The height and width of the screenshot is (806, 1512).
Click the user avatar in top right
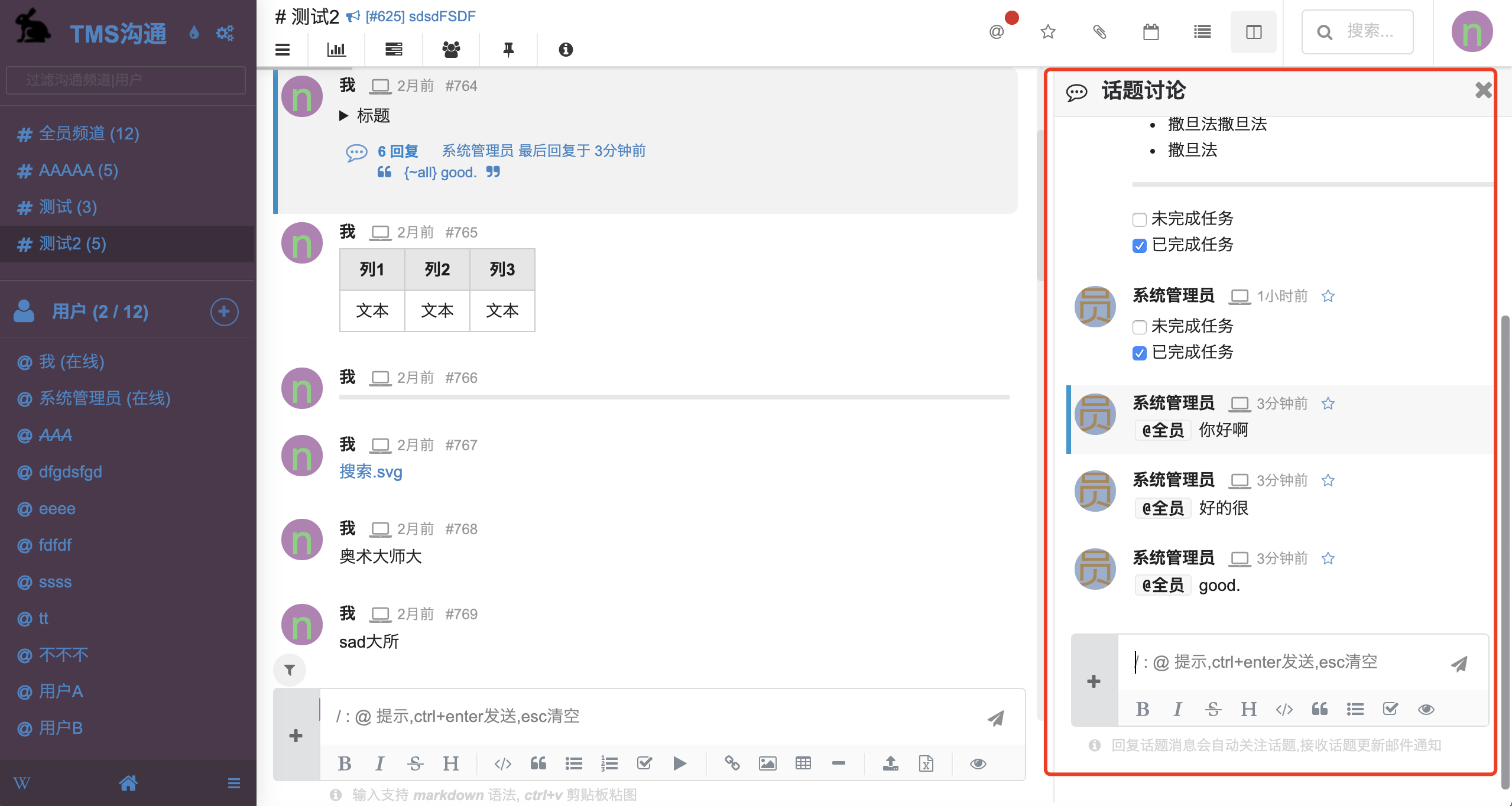coord(1472,31)
